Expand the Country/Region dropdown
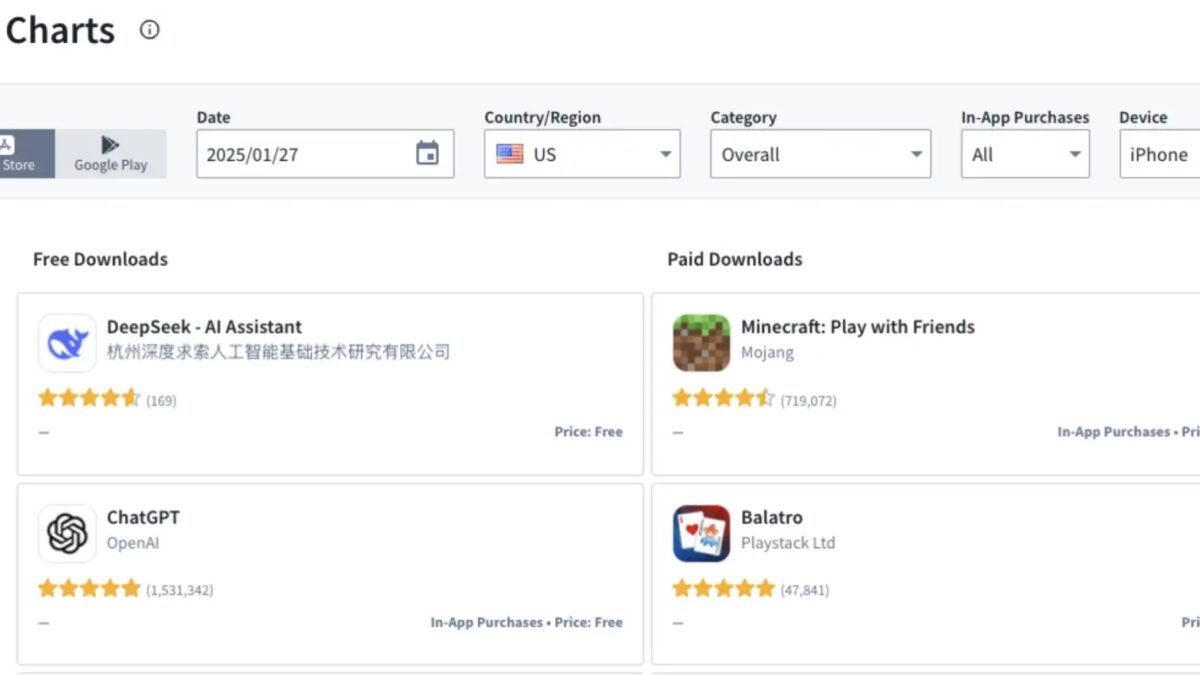Viewport: 1200px width, 675px height. click(x=665, y=155)
